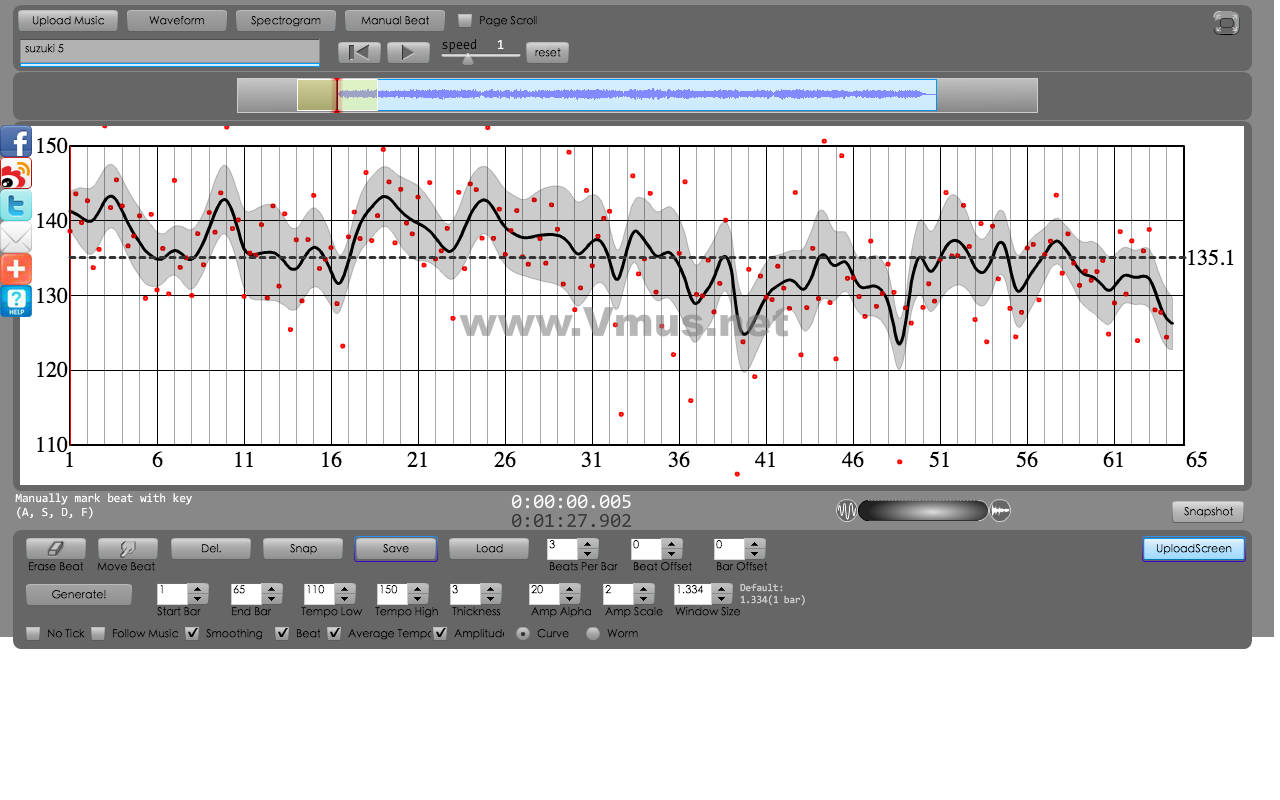This screenshot has height=800, width=1280.
Task: Uncheck the Amplitude checkbox
Action: click(440, 633)
